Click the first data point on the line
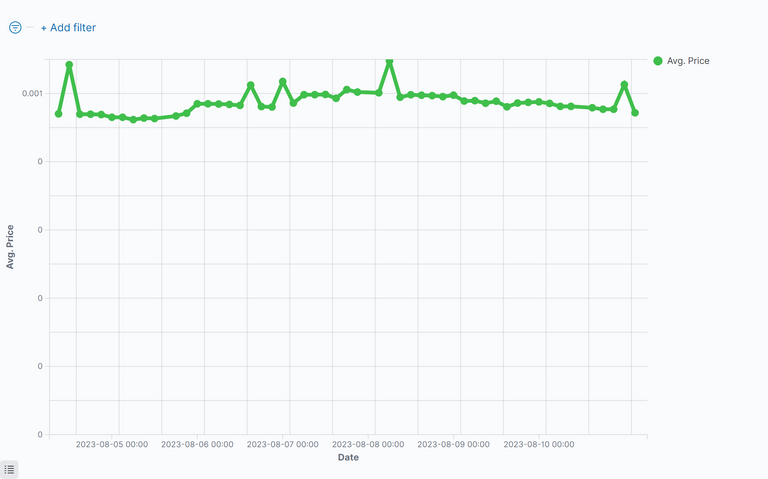This screenshot has width=768, height=479. [58, 114]
